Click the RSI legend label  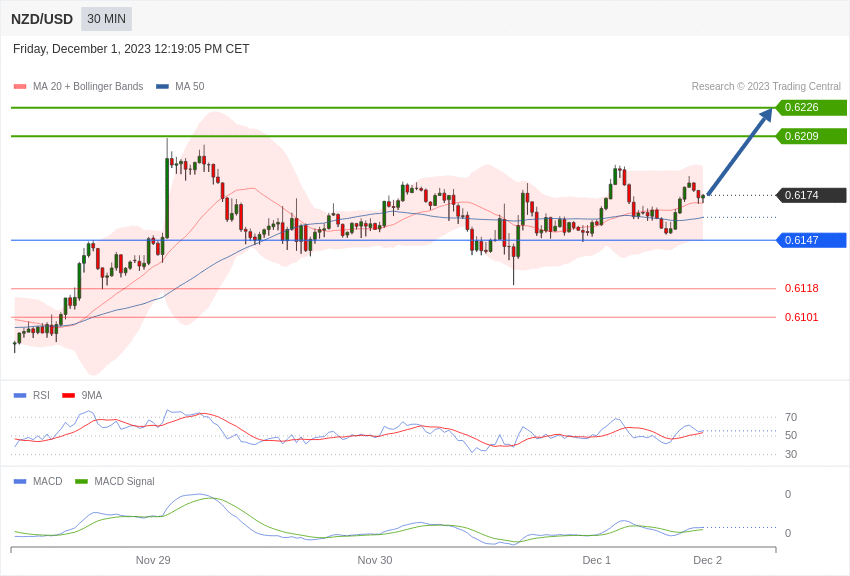click(x=41, y=395)
